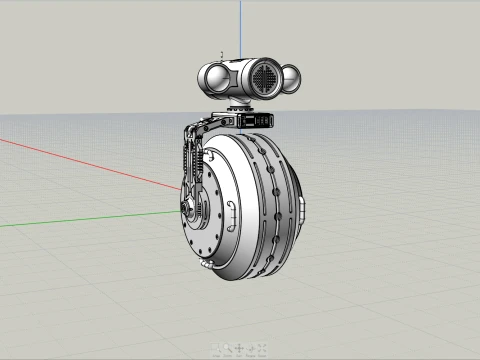
Task: Click the Reset view expand-arrows icon
Action: pyautogui.click(x=262, y=349)
